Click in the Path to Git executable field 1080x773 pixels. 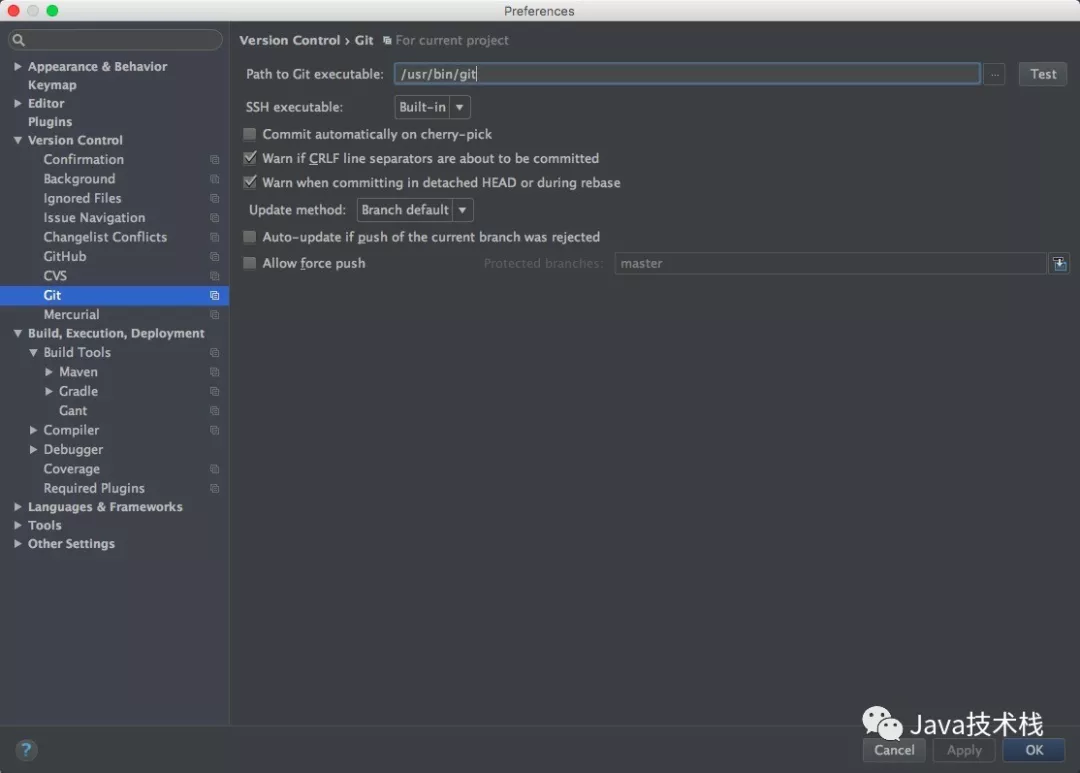(x=687, y=74)
